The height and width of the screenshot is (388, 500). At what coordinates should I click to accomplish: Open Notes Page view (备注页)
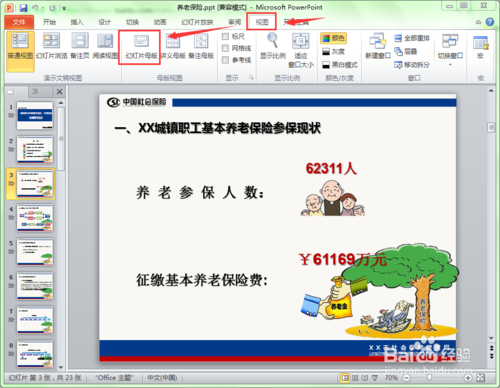click(80, 46)
